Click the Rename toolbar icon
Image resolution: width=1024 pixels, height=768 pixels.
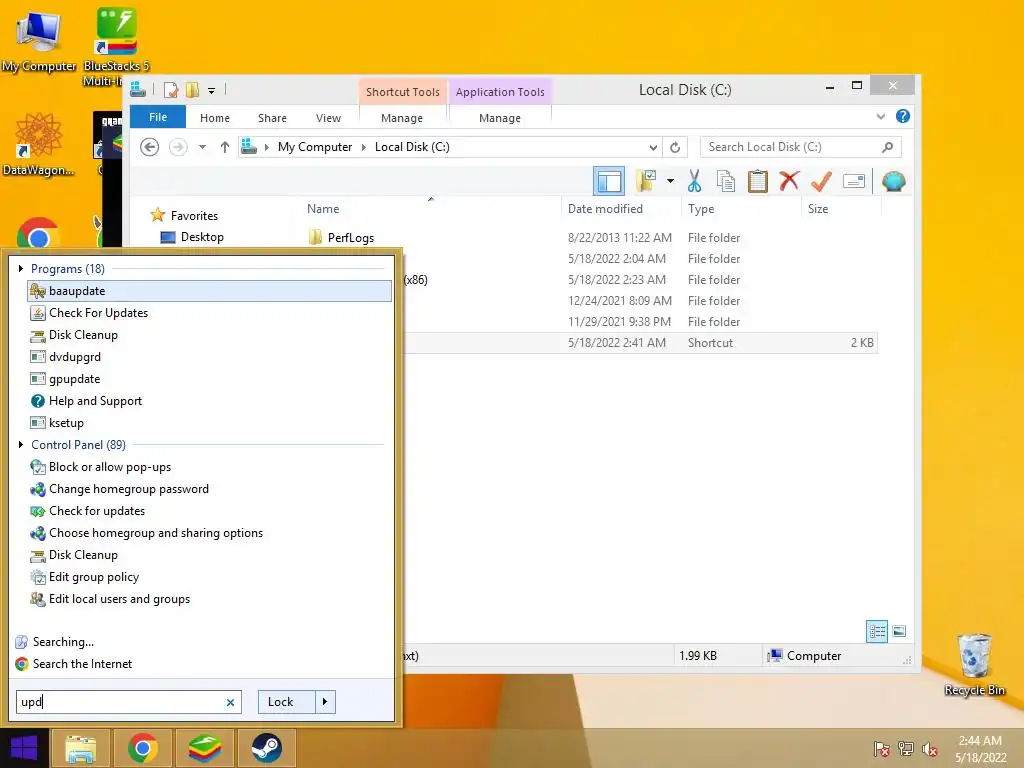pyautogui.click(x=854, y=181)
